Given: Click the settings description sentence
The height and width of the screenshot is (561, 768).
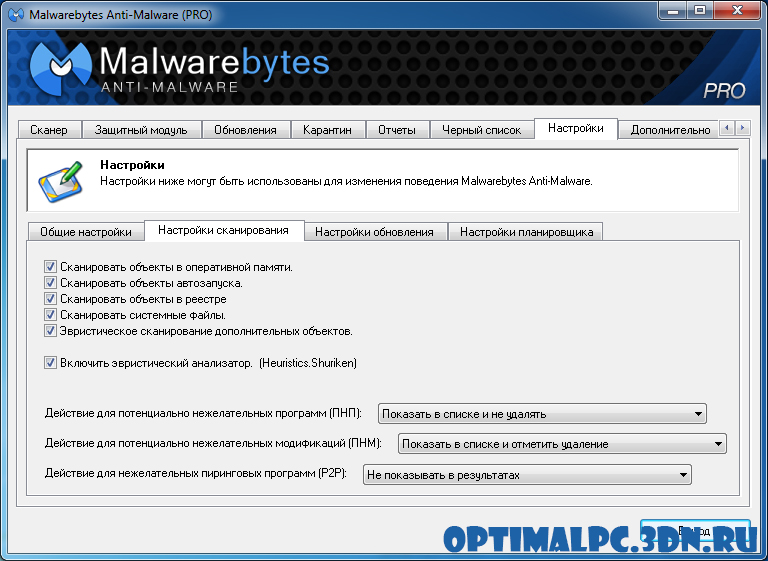Looking at the screenshot, I should click(346, 181).
